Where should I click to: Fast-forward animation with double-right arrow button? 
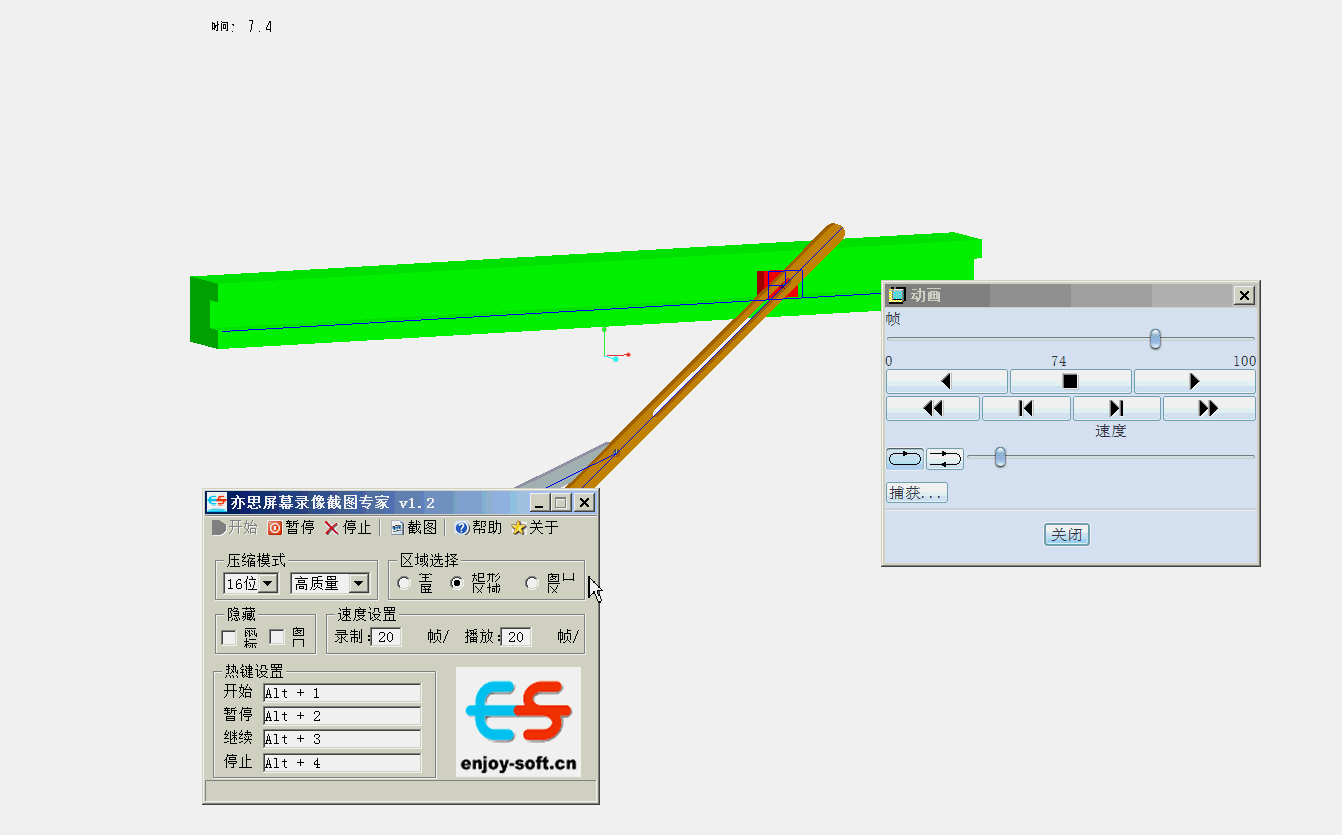tap(1208, 408)
